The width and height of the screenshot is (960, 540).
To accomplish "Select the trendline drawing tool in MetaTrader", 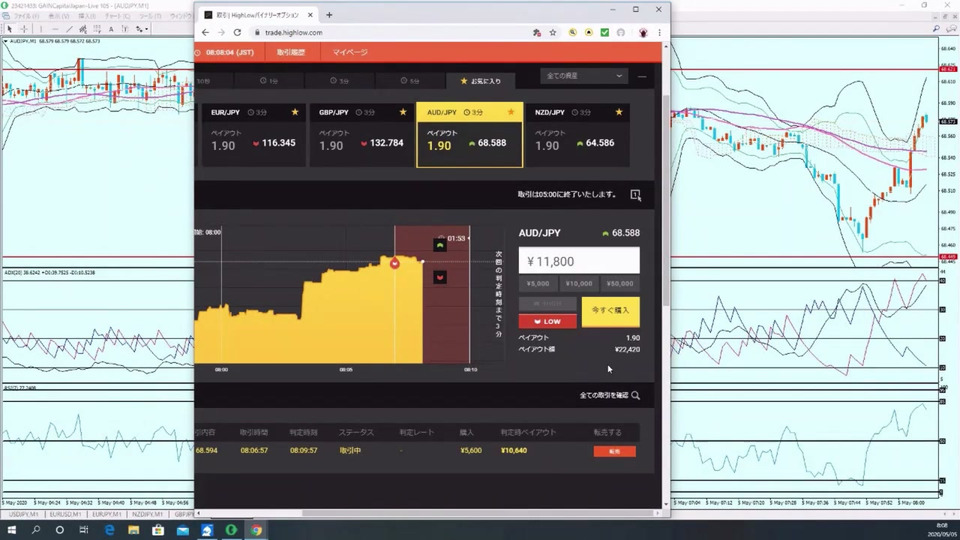I will (x=69, y=29).
